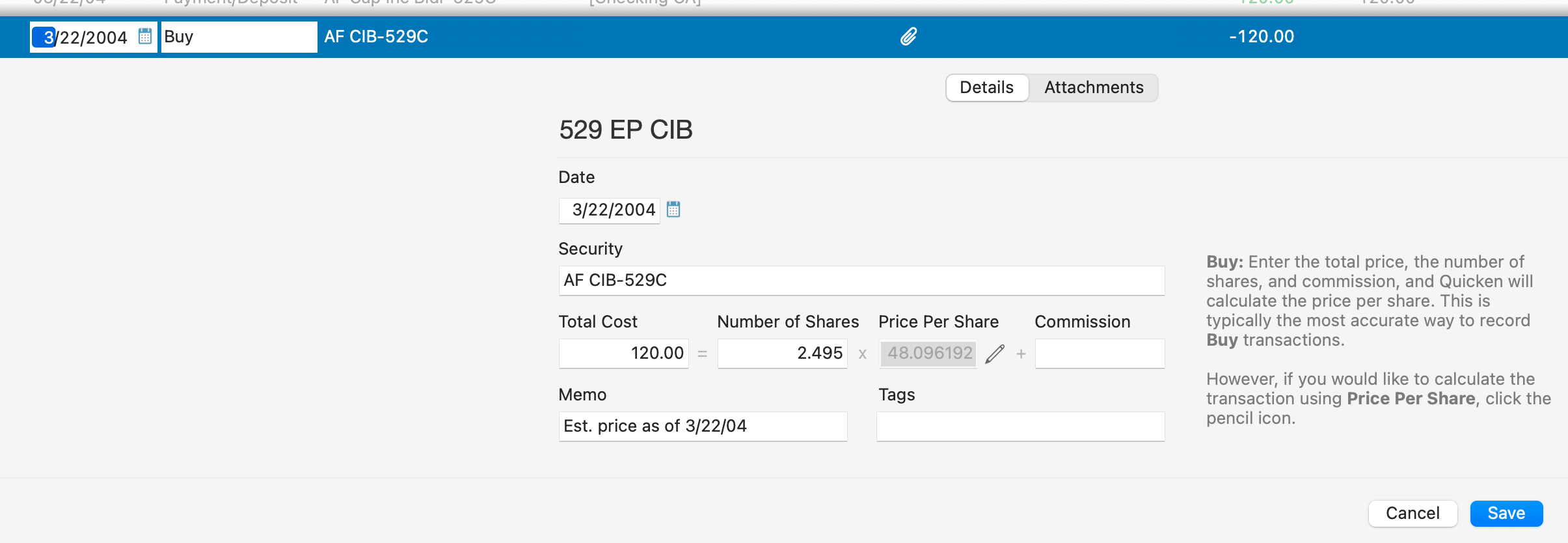Click the Memo text field
The height and width of the screenshot is (543, 1568).
click(703, 426)
